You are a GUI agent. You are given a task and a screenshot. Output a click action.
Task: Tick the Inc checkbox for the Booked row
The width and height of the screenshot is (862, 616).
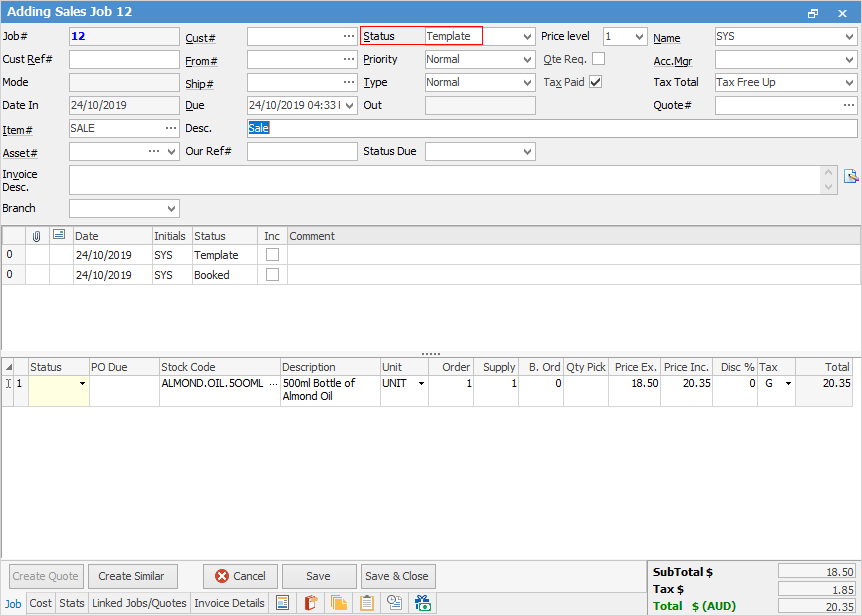[272, 275]
